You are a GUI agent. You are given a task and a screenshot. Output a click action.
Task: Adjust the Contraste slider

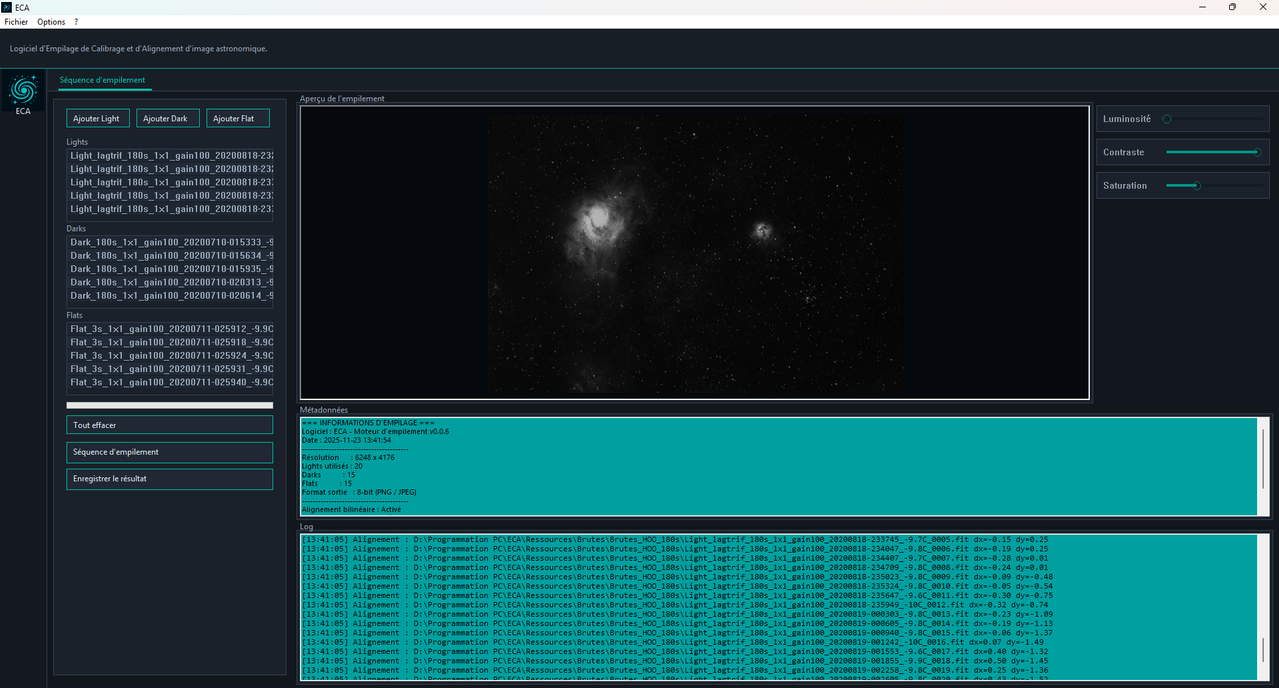[1213, 152]
